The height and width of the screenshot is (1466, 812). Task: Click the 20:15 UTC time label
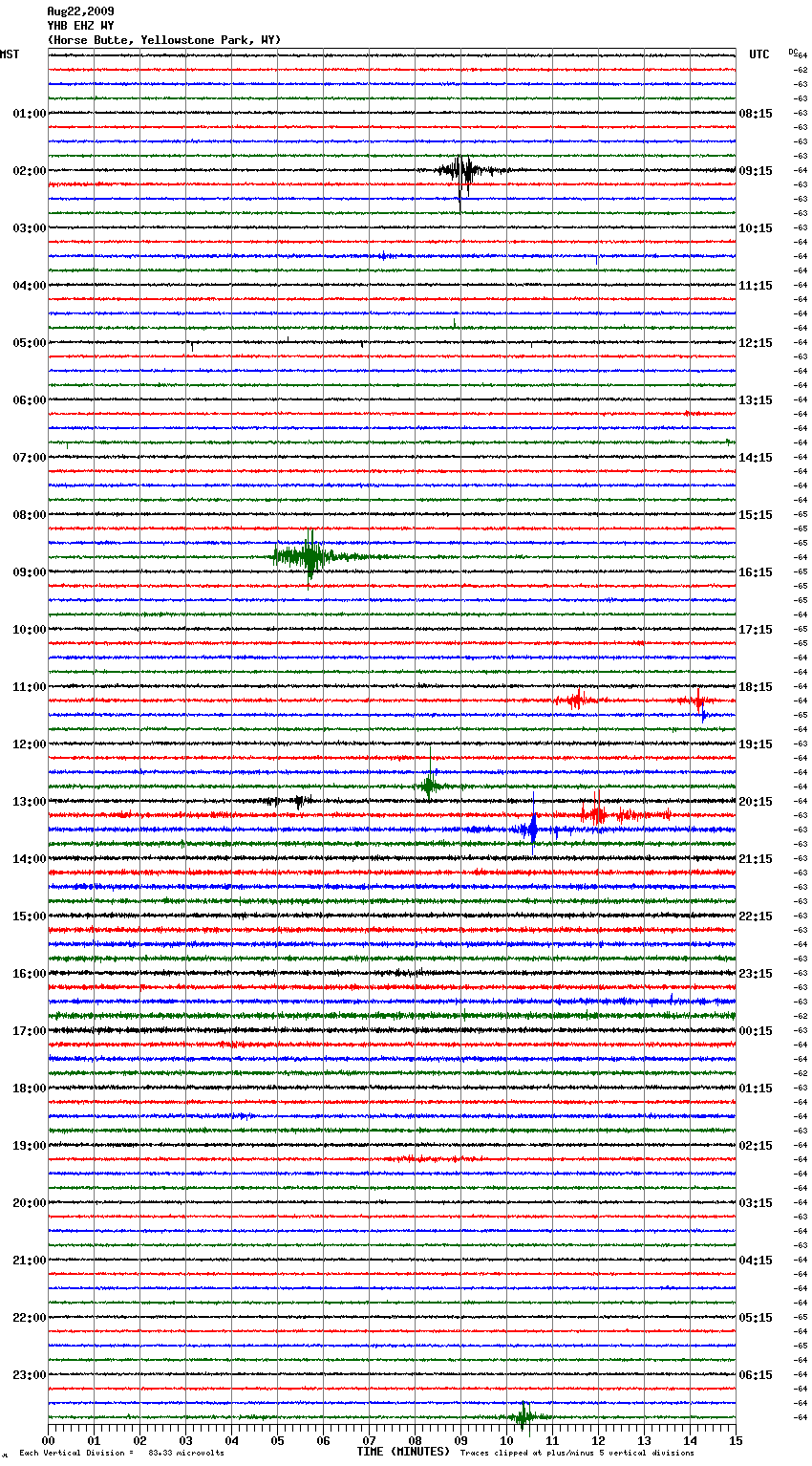(756, 802)
